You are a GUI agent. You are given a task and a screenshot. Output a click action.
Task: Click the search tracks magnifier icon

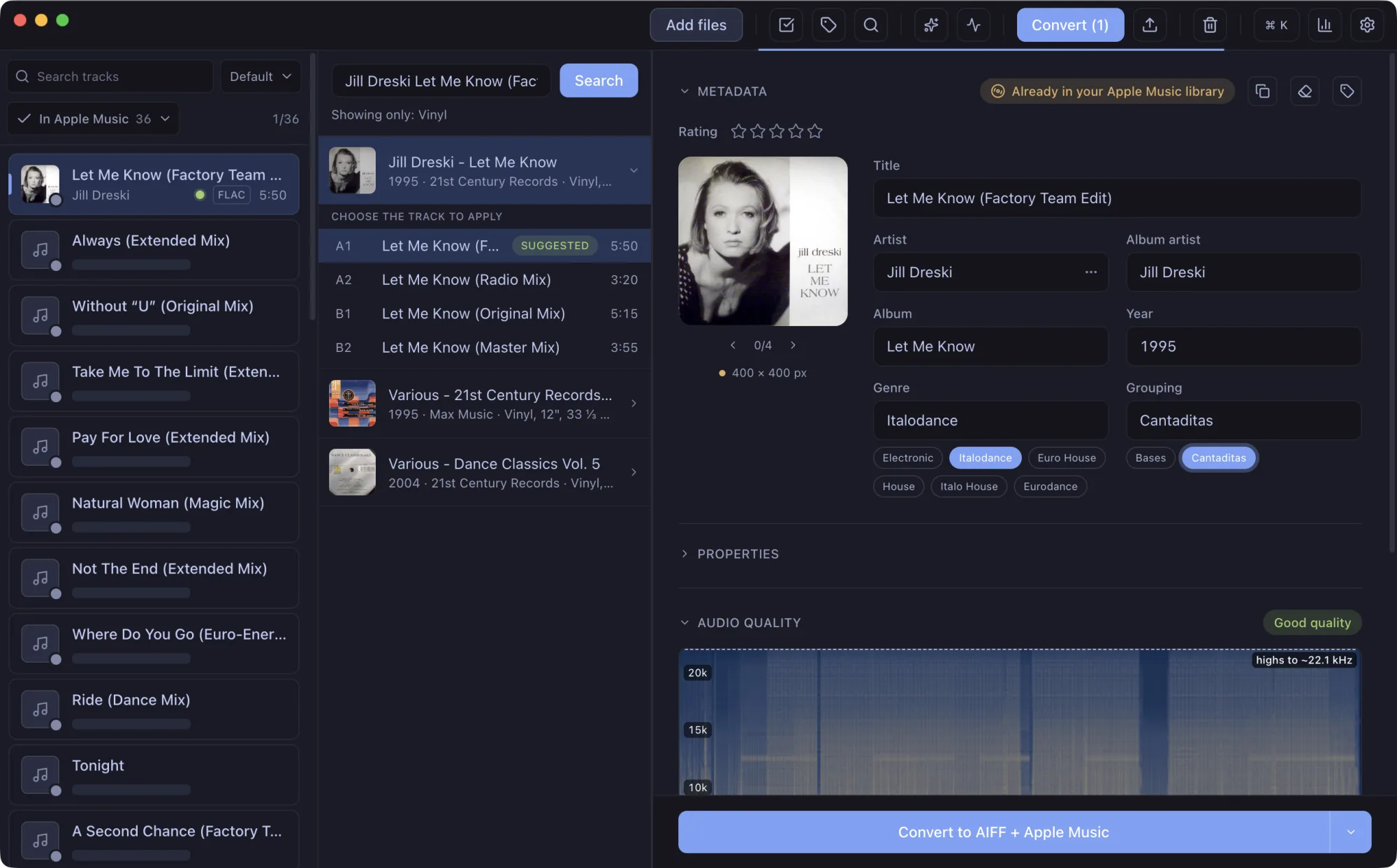[22, 76]
